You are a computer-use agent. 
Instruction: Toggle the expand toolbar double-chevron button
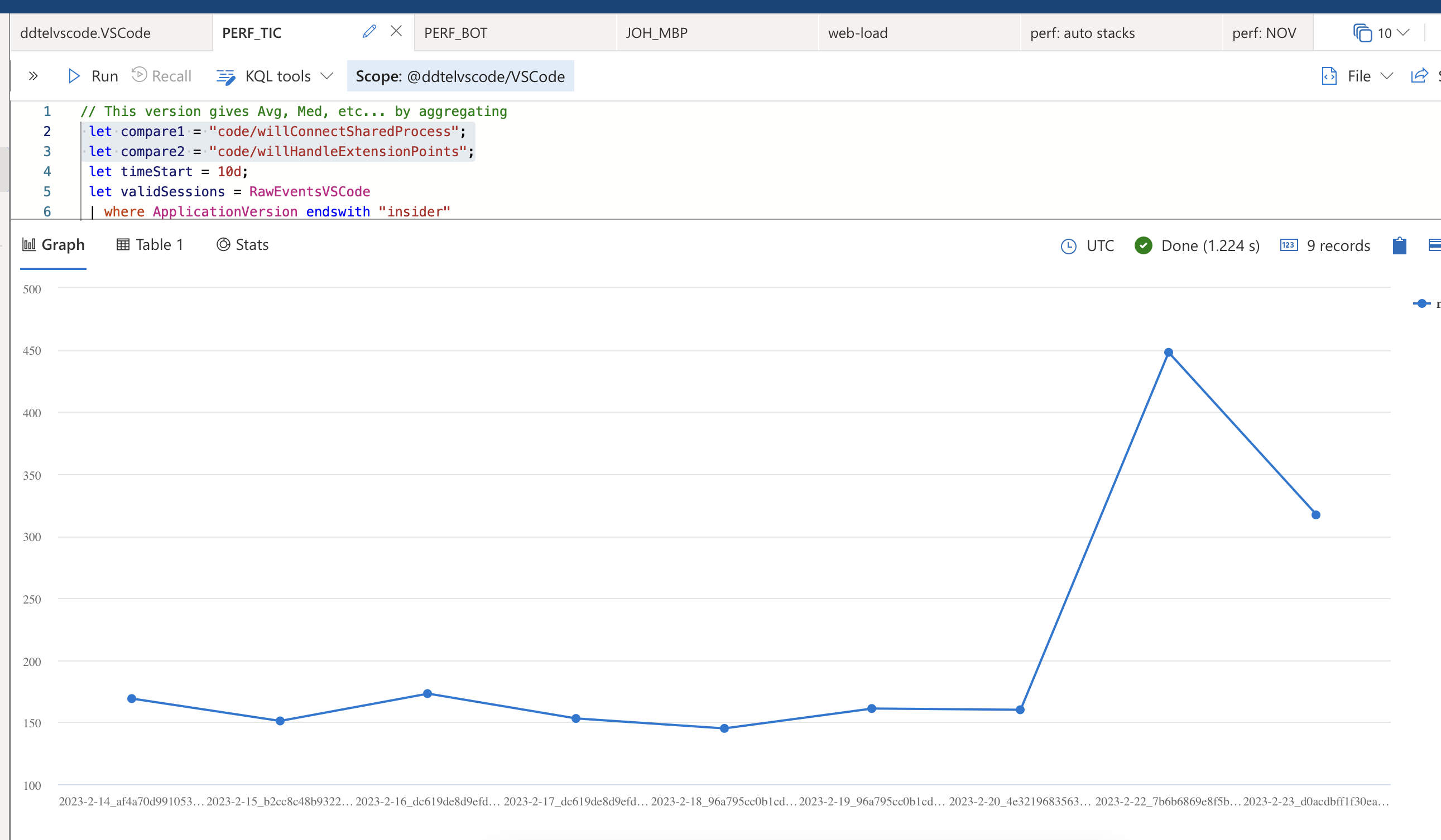(33, 75)
